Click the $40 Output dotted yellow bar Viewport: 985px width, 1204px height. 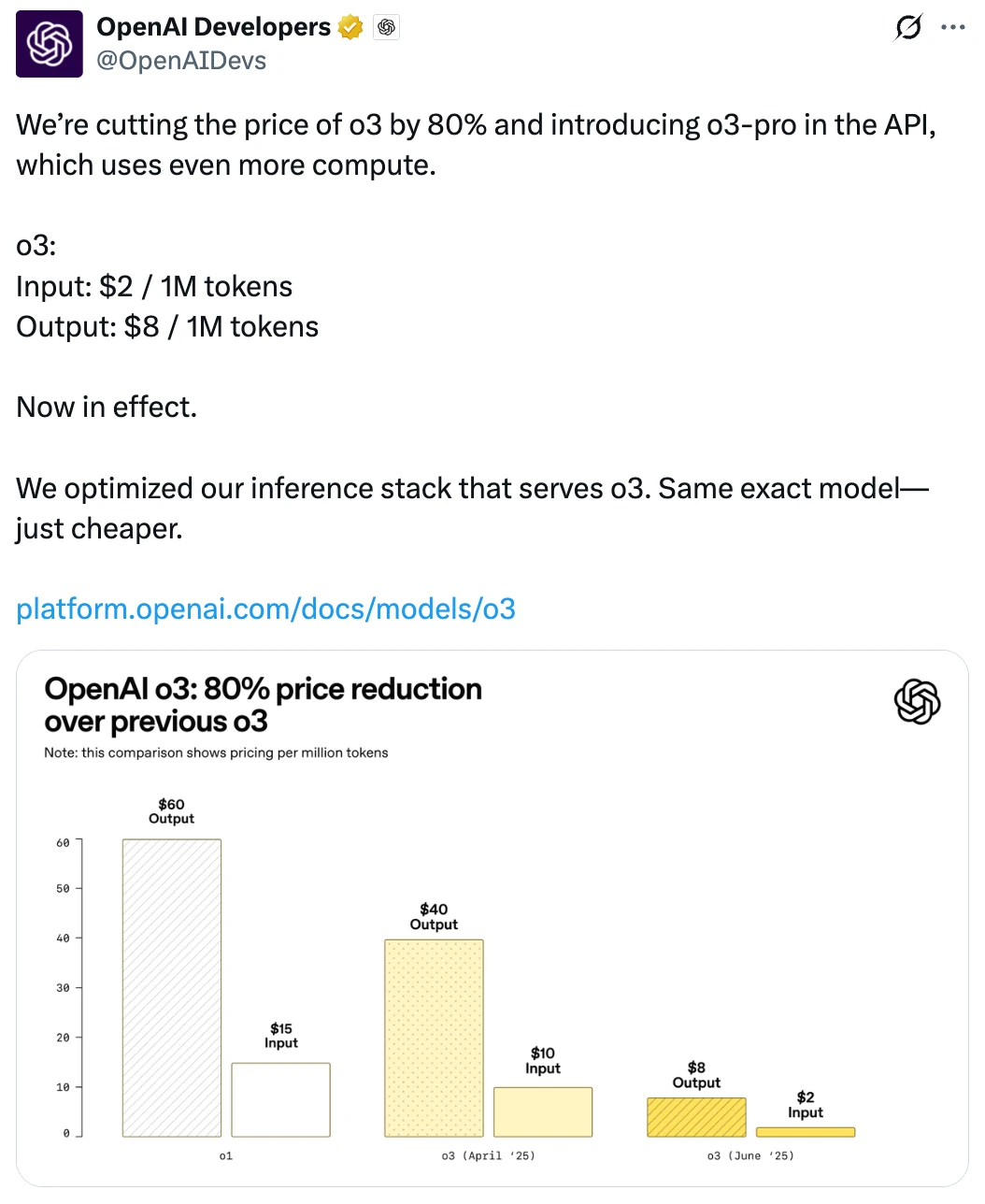click(434, 1038)
